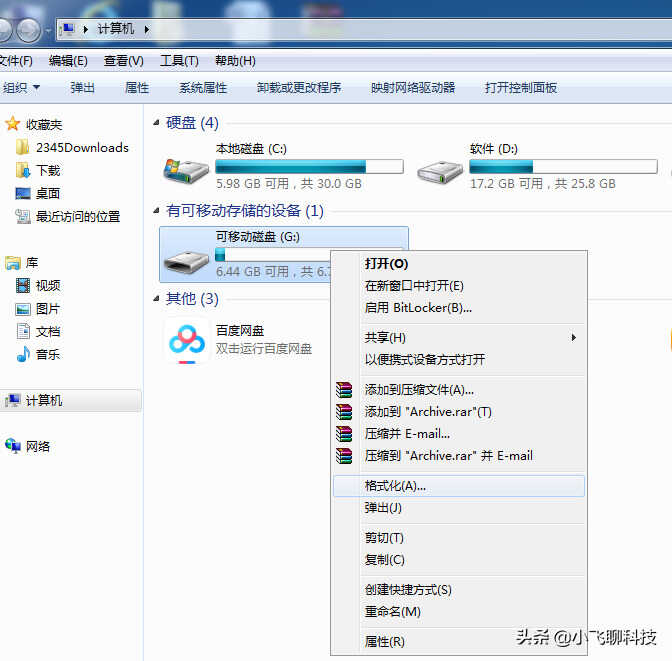Click the 视频 film-strip icon
Viewport: 672px width, 661px height.
(x=23, y=285)
